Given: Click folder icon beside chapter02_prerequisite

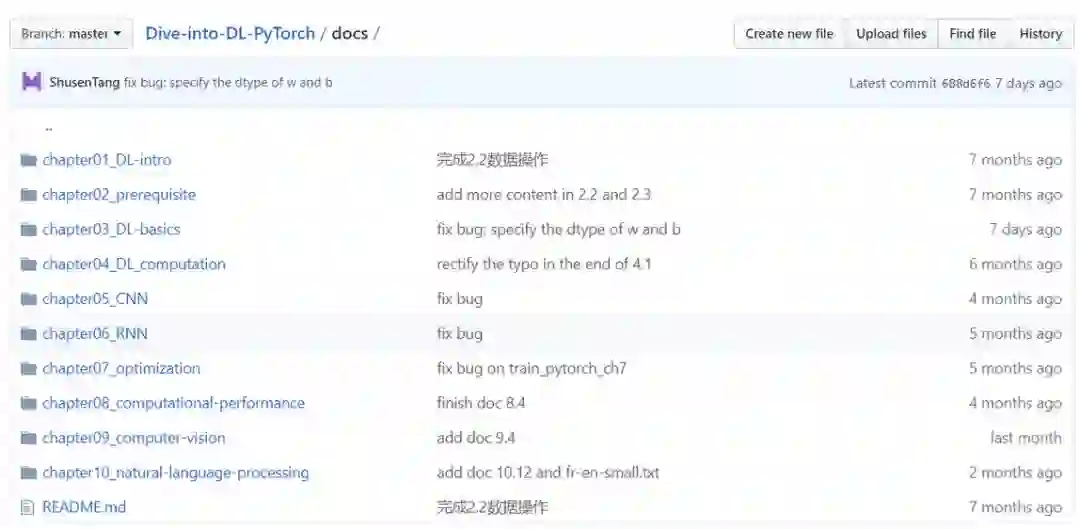Looking at the screenshot, I should pos(28,195).
